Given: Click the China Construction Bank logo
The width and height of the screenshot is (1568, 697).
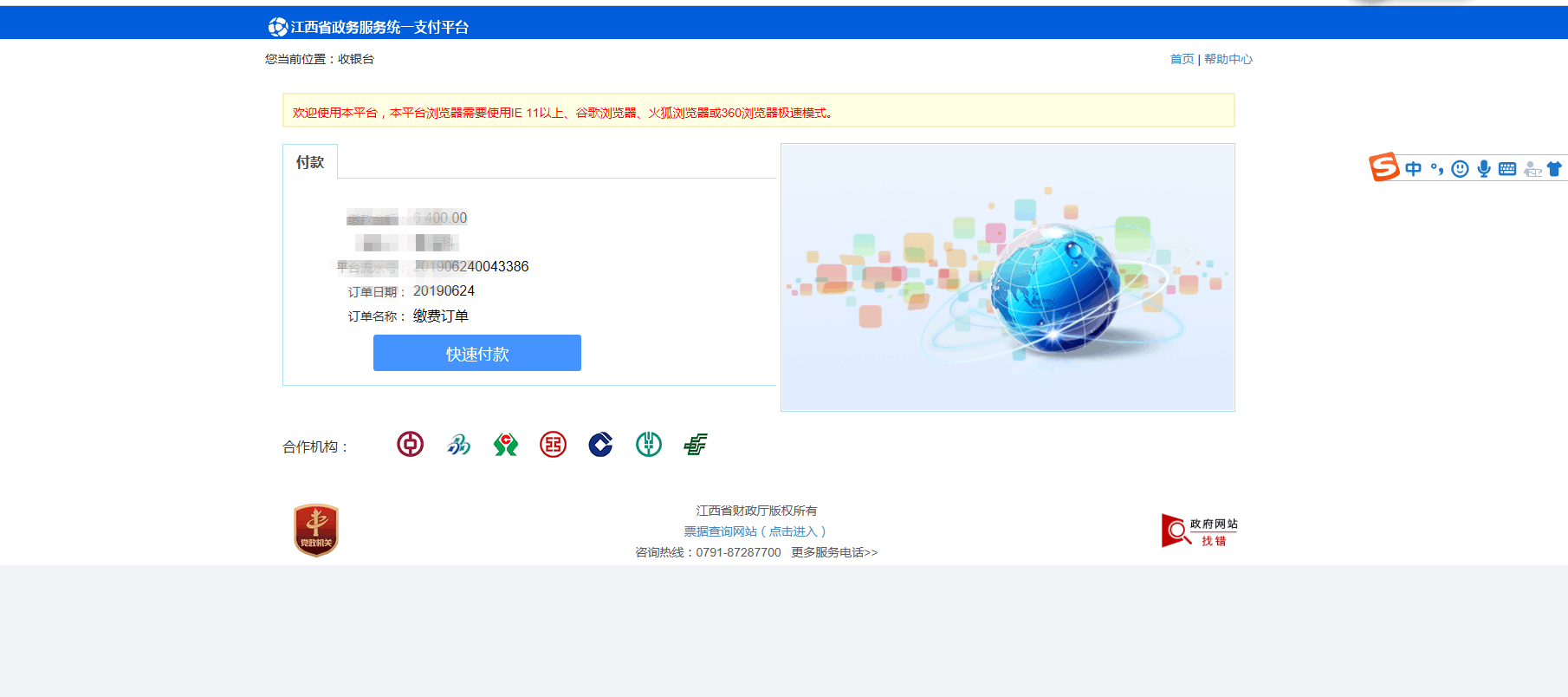Looking at the screenshot, I should pos(600,445).
